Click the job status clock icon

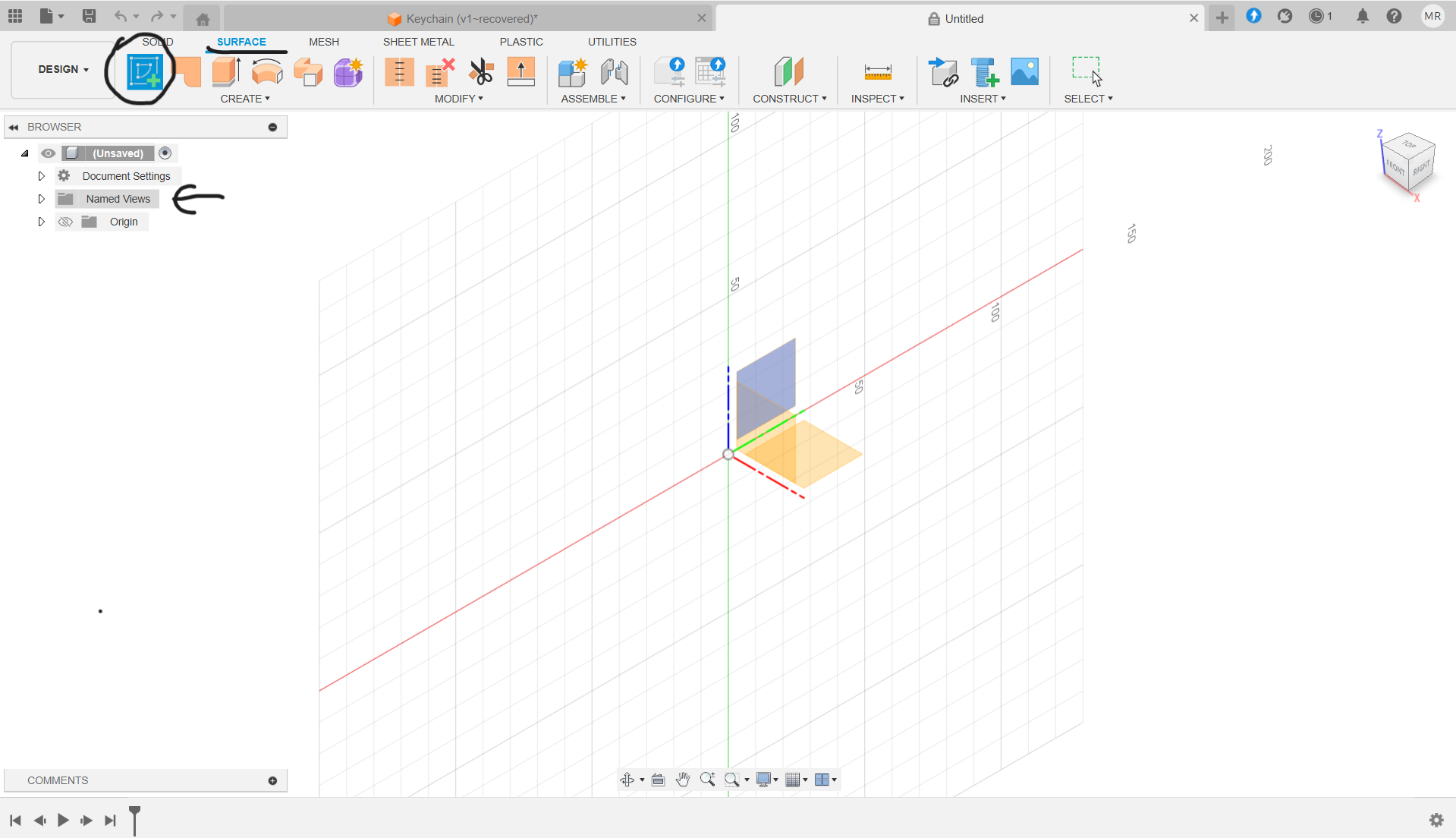click(1316, 16)
